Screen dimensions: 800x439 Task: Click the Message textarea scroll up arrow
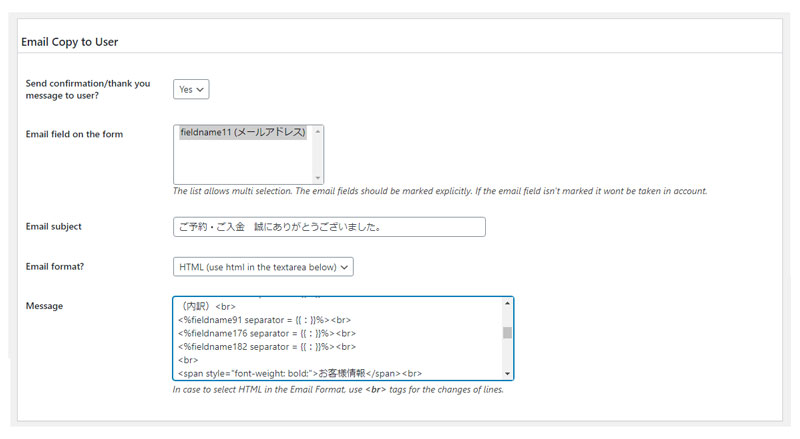click(x=507, y=303)
